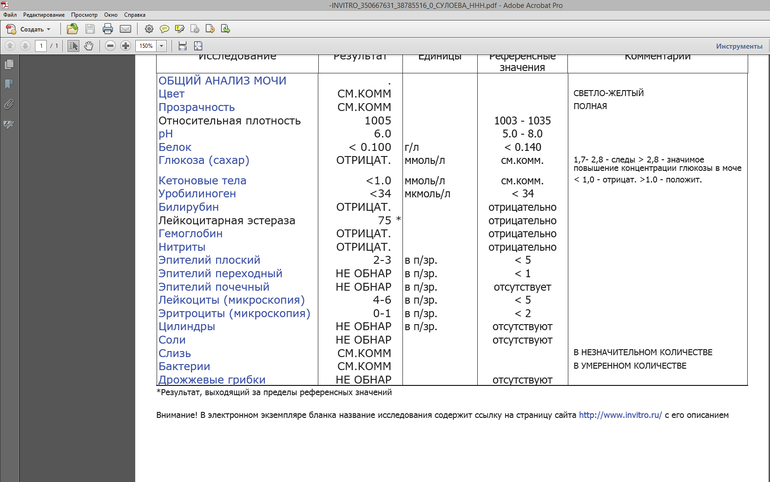Follow the Белок link
770x482 pixels.
175,147
